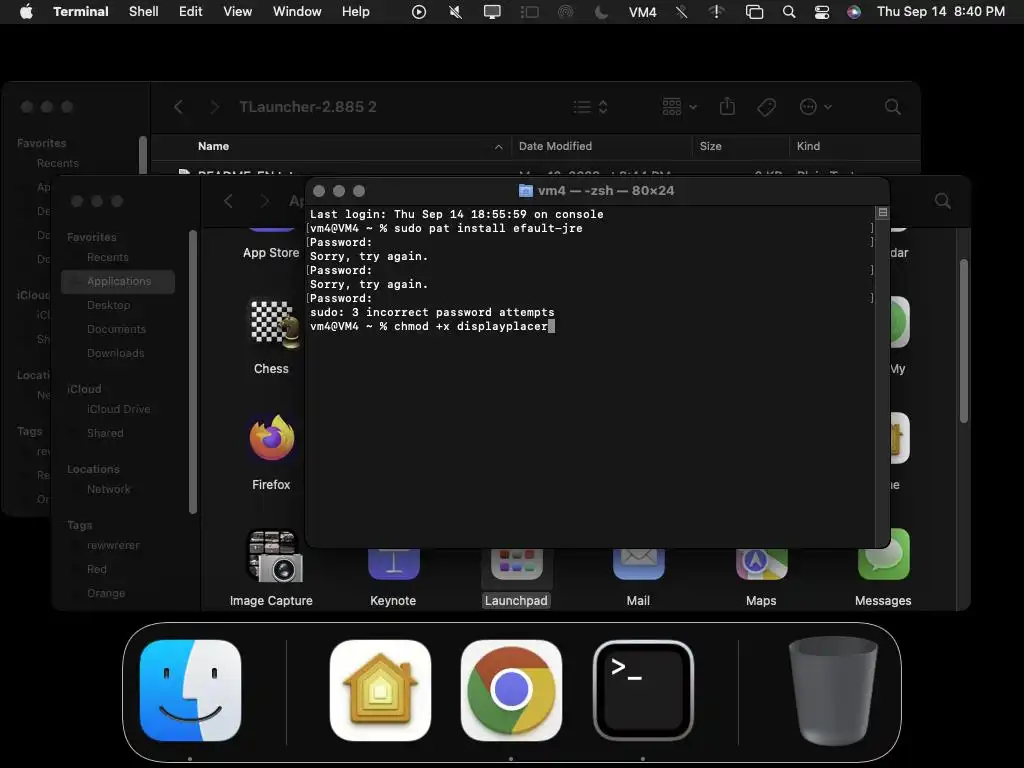Sort by Size column header

point(711,146)
